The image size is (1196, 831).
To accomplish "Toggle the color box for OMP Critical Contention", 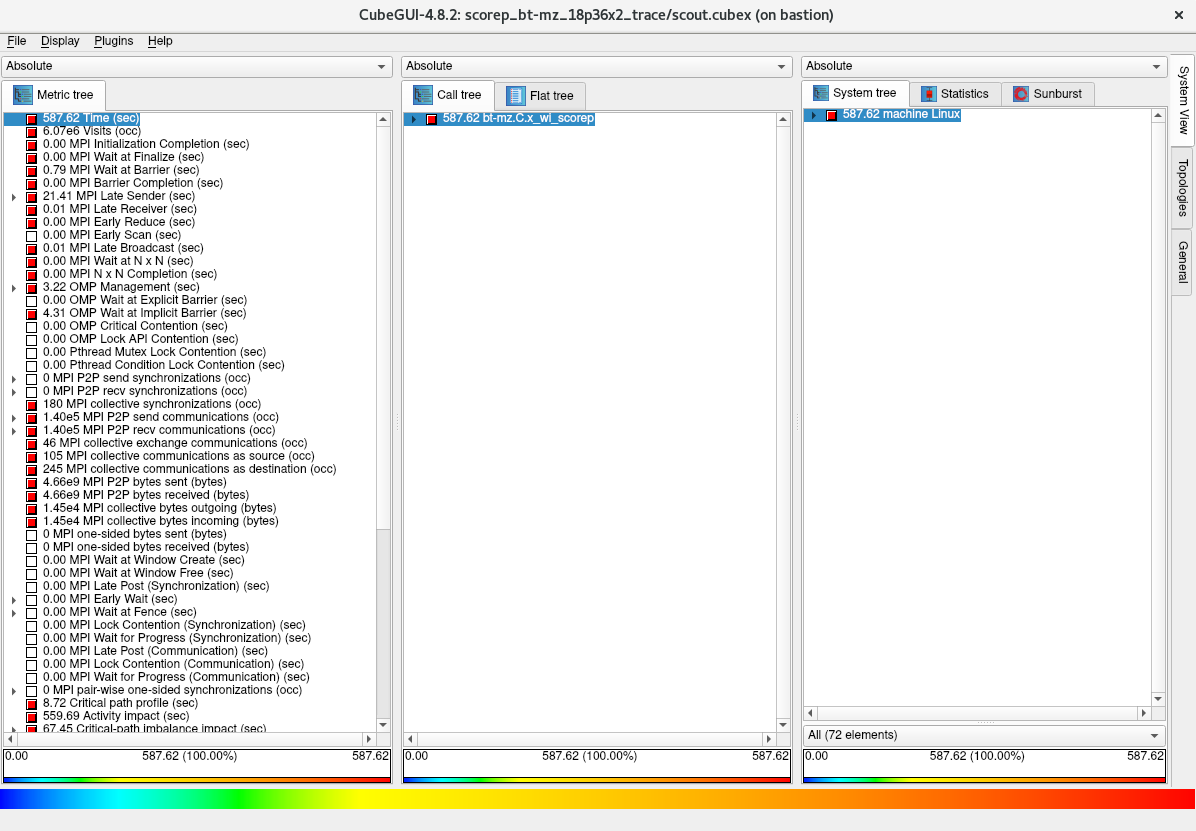I will [x=31, y=327].
